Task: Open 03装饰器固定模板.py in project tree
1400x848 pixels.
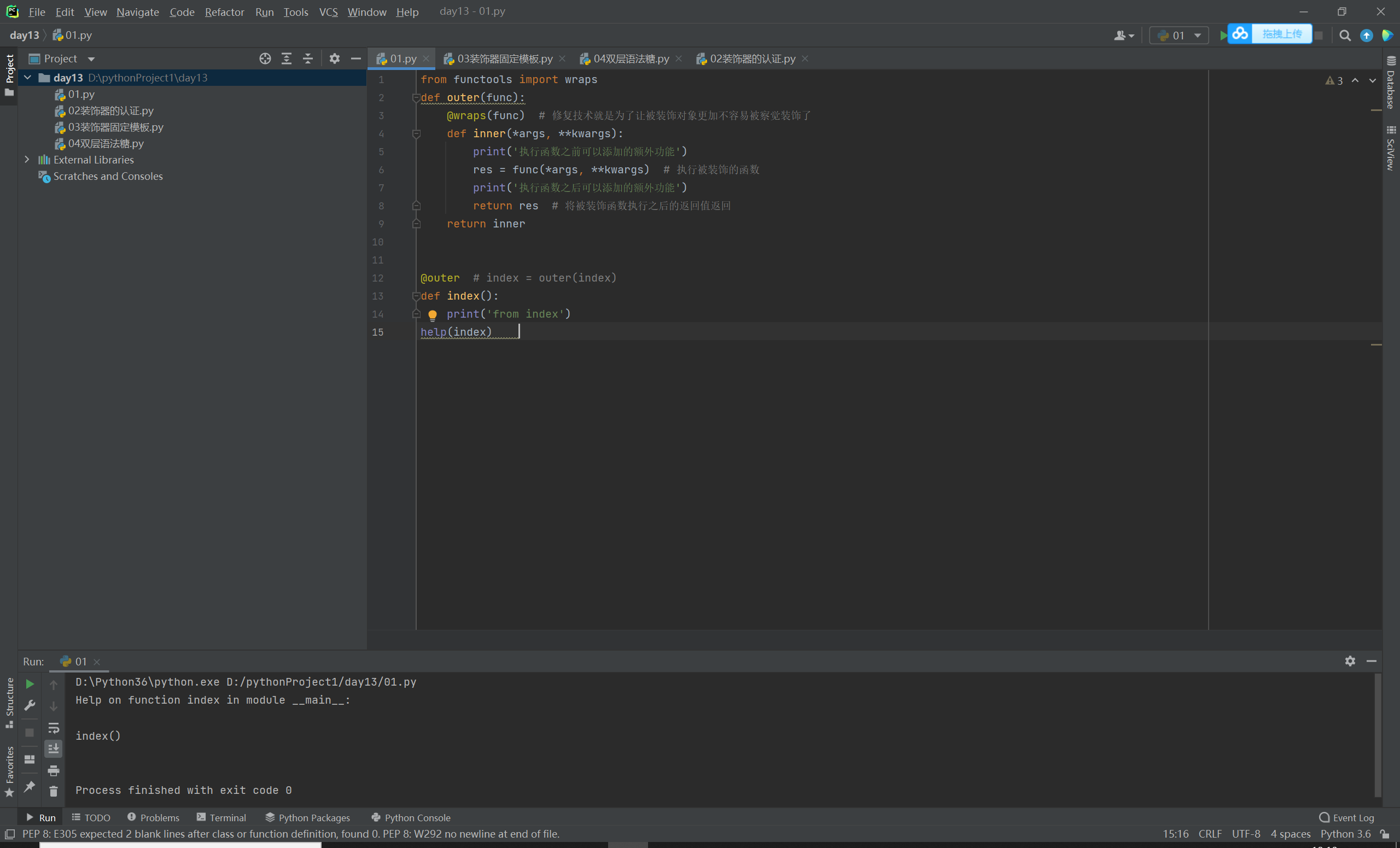Action: [115, 127]
